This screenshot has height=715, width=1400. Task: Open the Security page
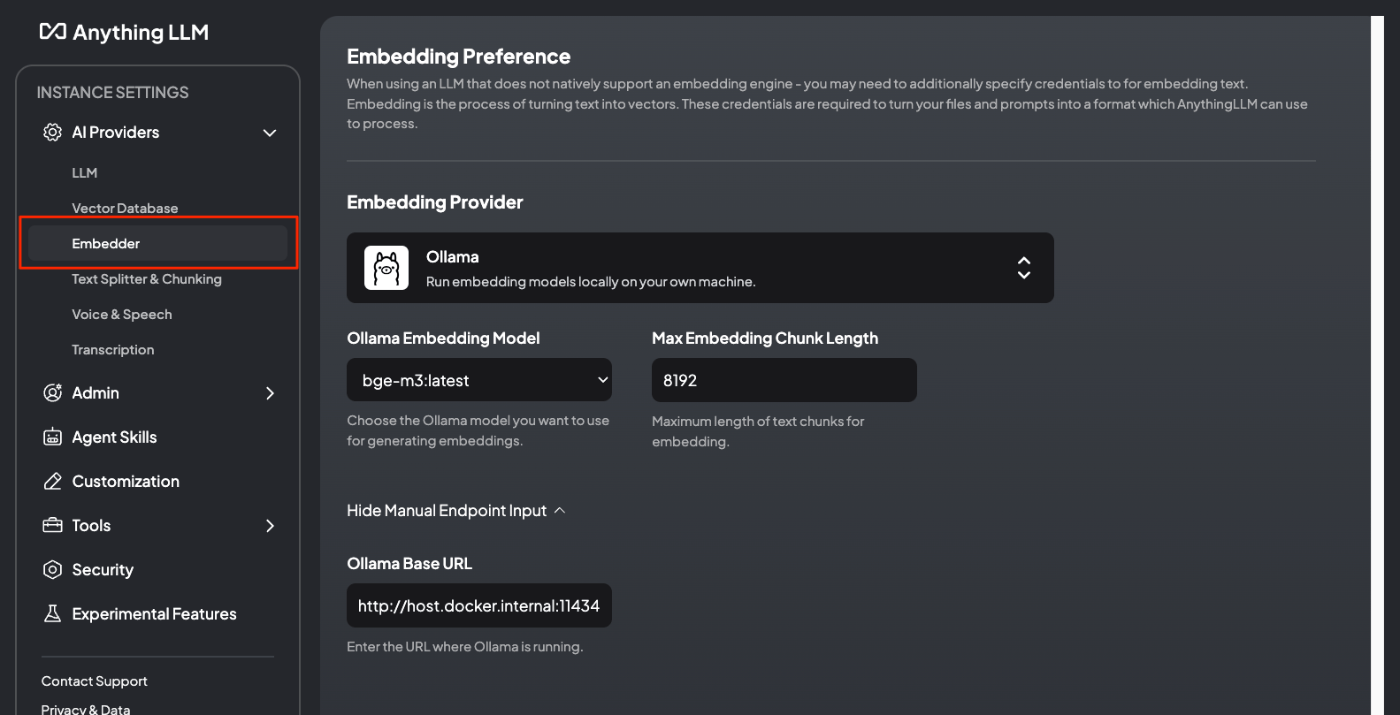point(102,570)
